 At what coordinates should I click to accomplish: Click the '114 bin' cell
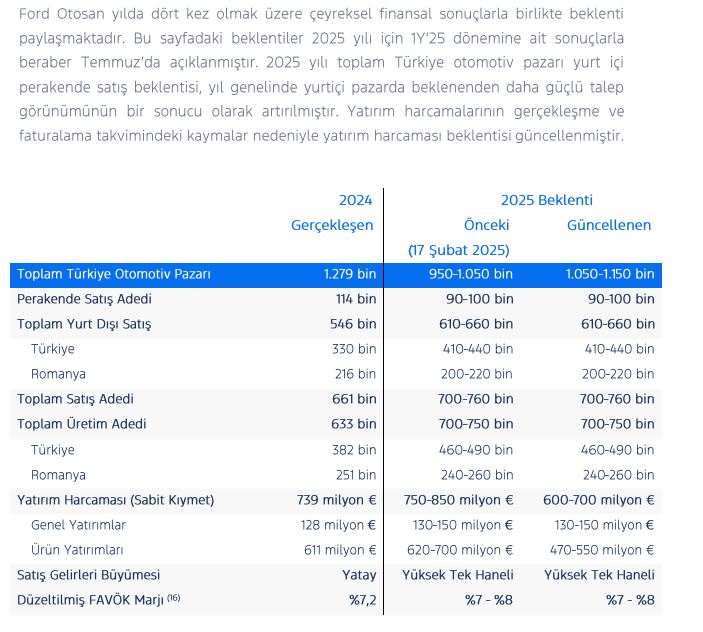(356, 299)
